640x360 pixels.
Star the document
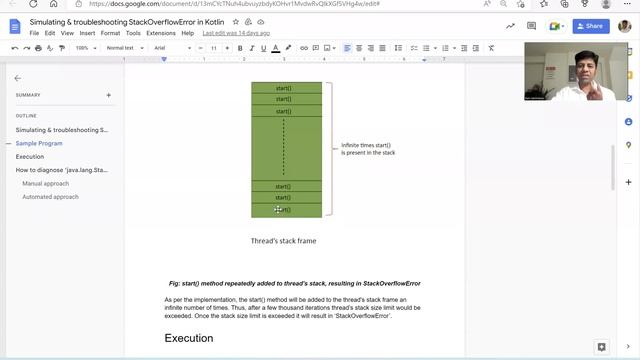pos(236,22)
